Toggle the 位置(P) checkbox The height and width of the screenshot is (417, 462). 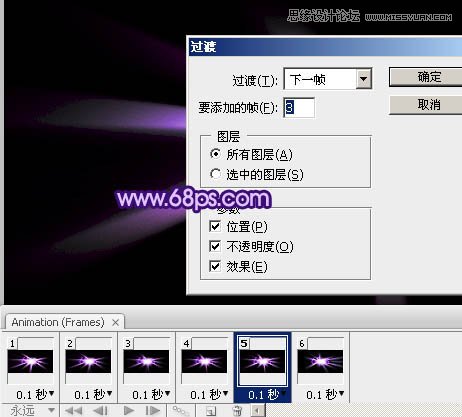click(215, 227)
